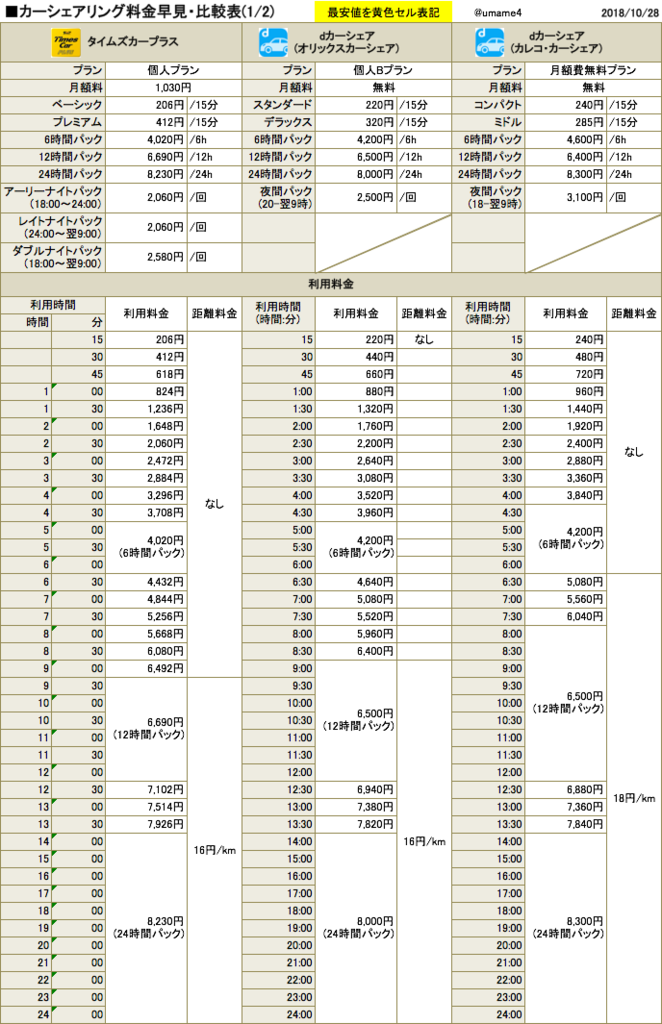This screenshot has height=1024, width=662.
Task: Click the 18円/km distance fee cell
Action: pos(634,799)
